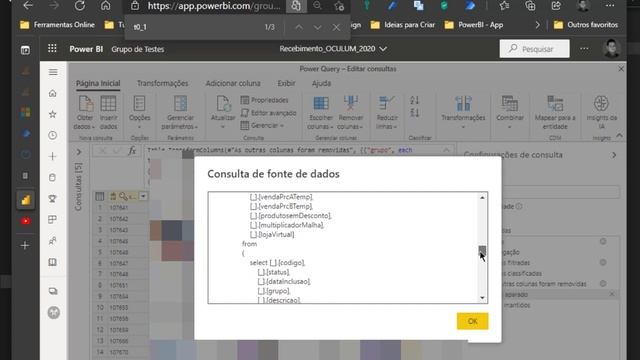Open the browser settings ellipsis menu
This screenshot has height=360, width=640.
point(610,6)
